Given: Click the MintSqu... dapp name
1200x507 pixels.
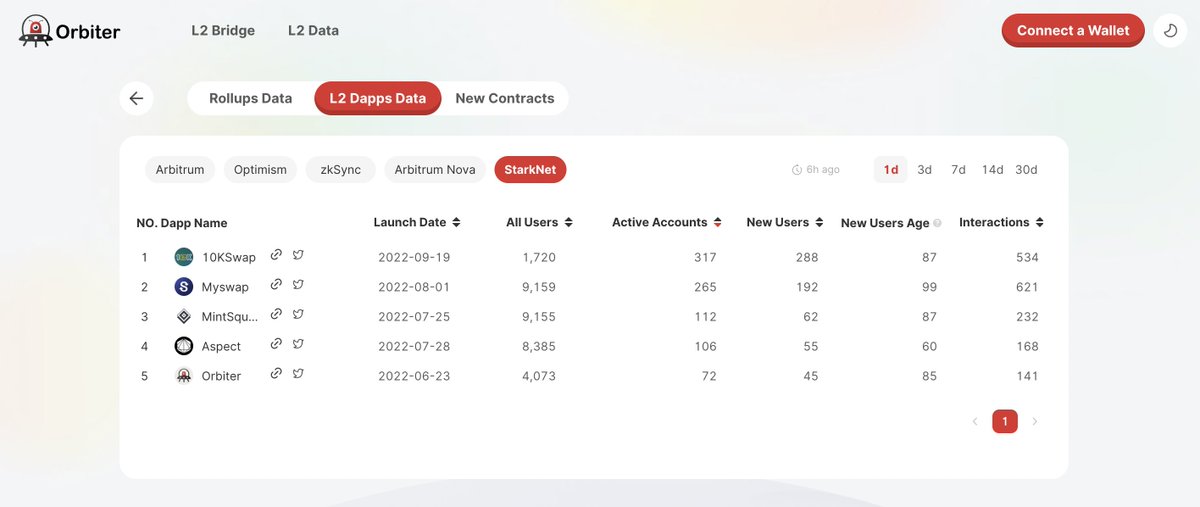Looking at the screenshot, I should 230,317.
